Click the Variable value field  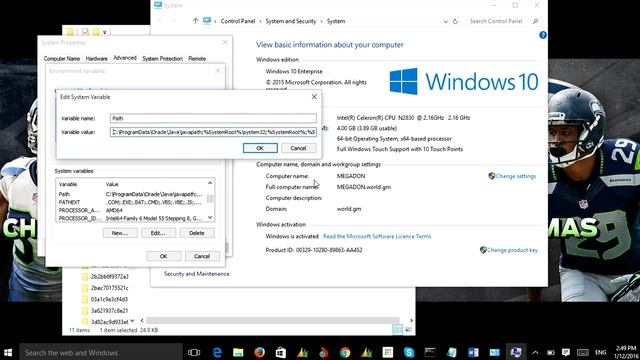point(213,132)
